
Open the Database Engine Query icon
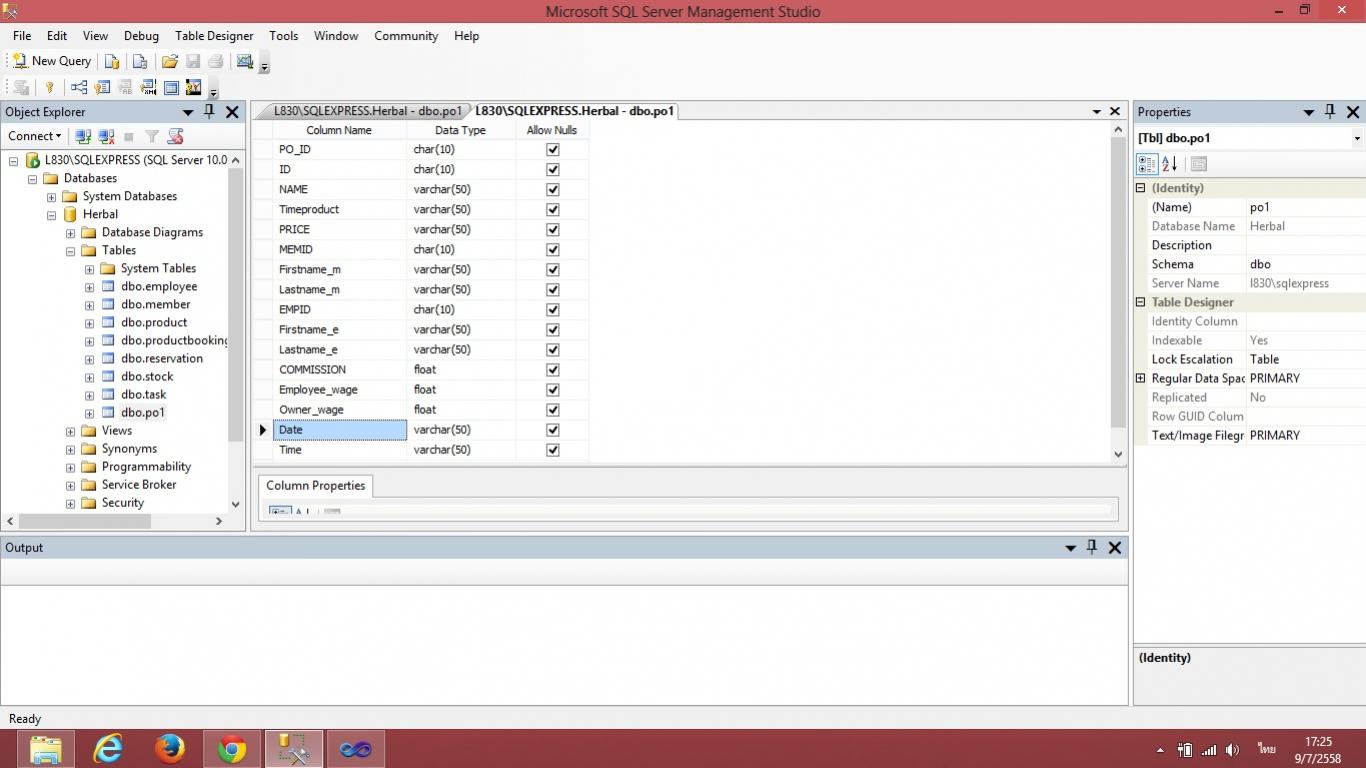coord(113,61)
